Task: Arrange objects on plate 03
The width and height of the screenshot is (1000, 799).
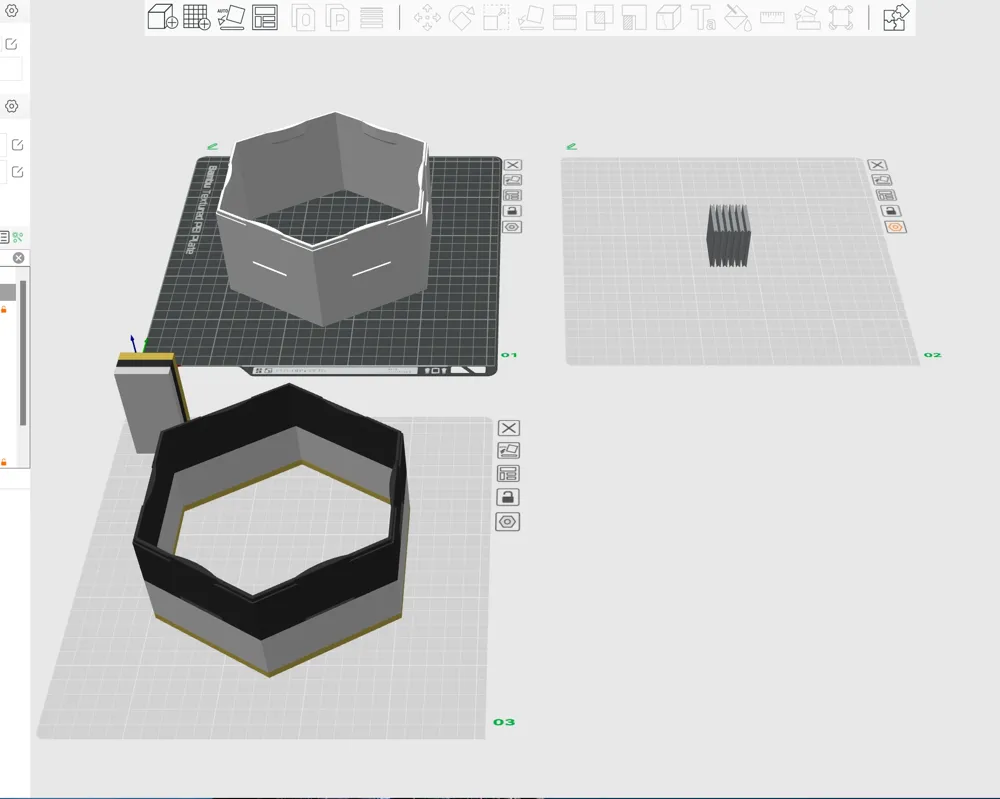Action: [508, 474]
